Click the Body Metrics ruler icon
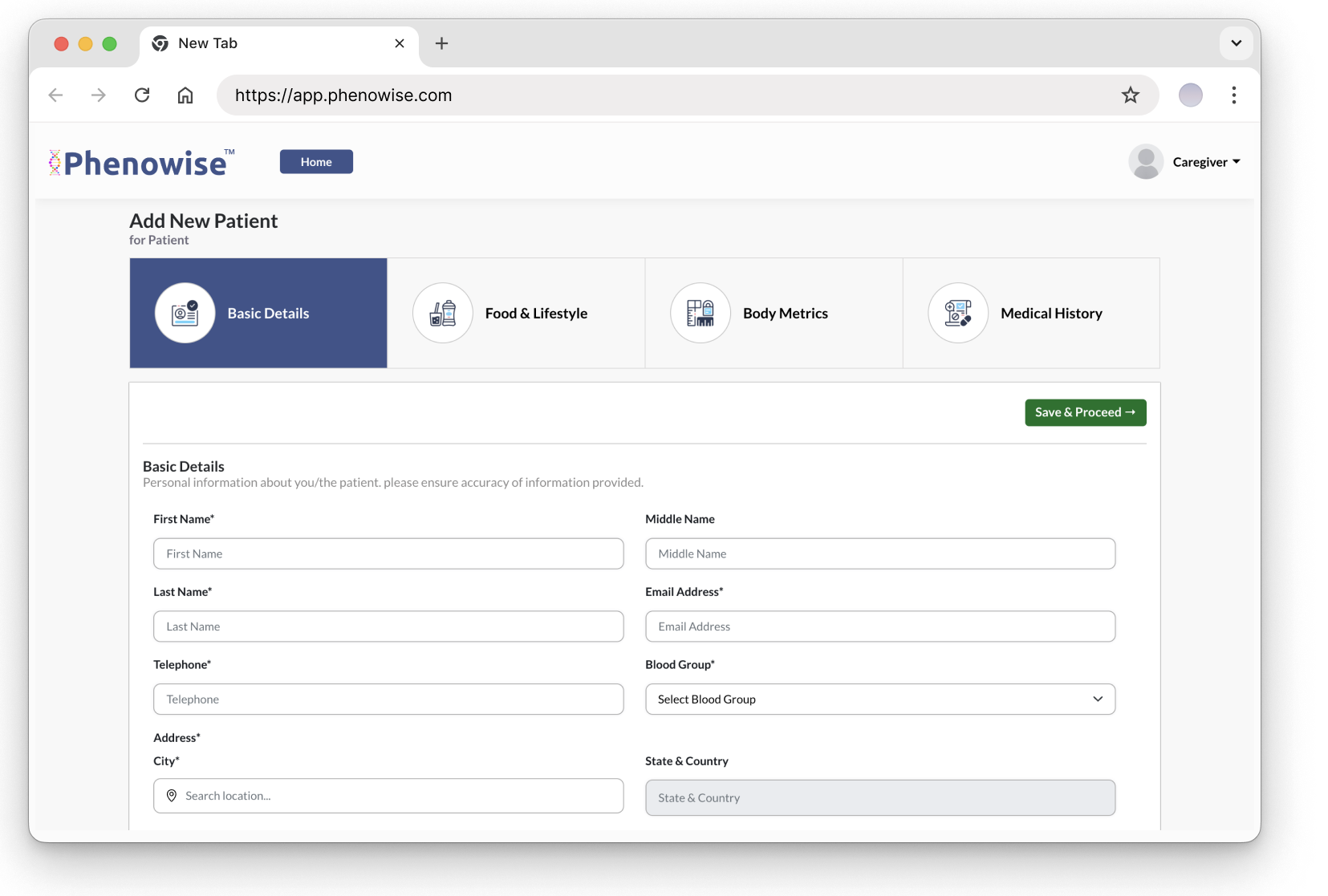The height and width of the screenshot is (896, 1328). [x=700, y=313]
